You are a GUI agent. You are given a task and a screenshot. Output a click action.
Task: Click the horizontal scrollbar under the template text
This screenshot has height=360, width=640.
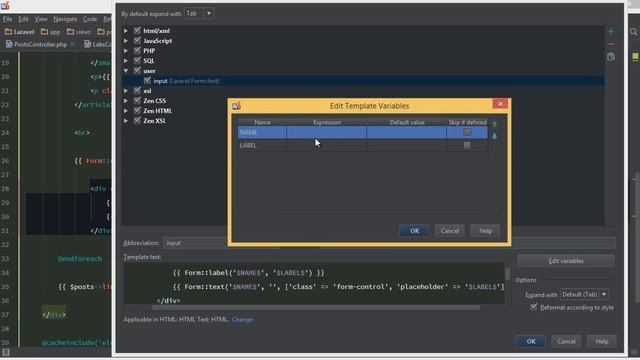[x=316, y=307]
